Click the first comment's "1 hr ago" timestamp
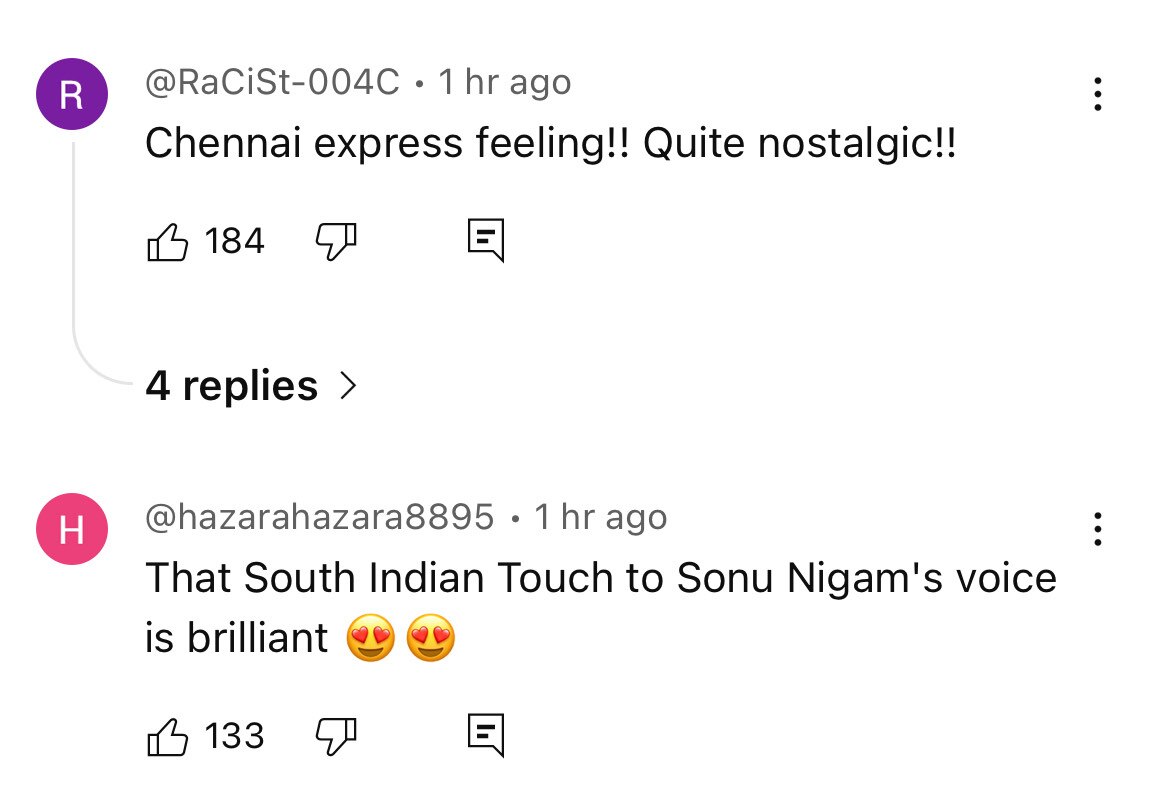The height and width of the screenshot is (793, 1170). coord(505,82)
